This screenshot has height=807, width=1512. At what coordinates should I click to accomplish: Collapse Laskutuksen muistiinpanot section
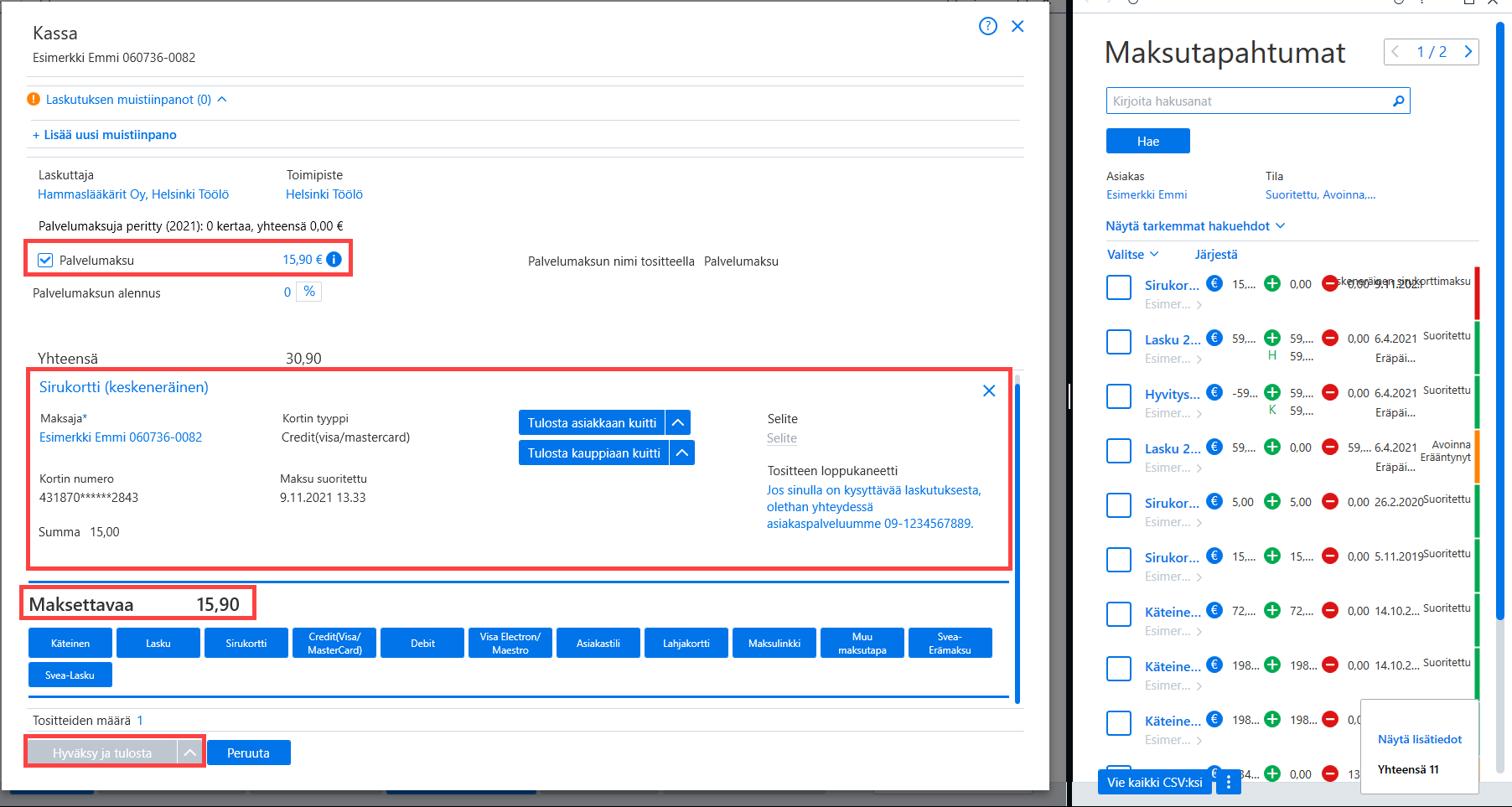(x=222, y=99)
